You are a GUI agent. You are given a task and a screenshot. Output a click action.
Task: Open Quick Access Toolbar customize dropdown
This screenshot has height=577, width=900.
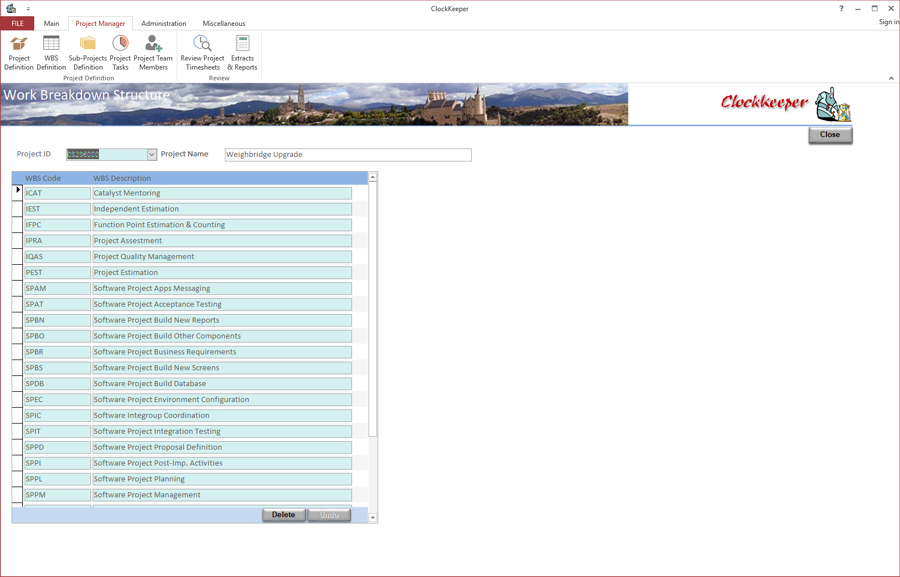point(28,9)
